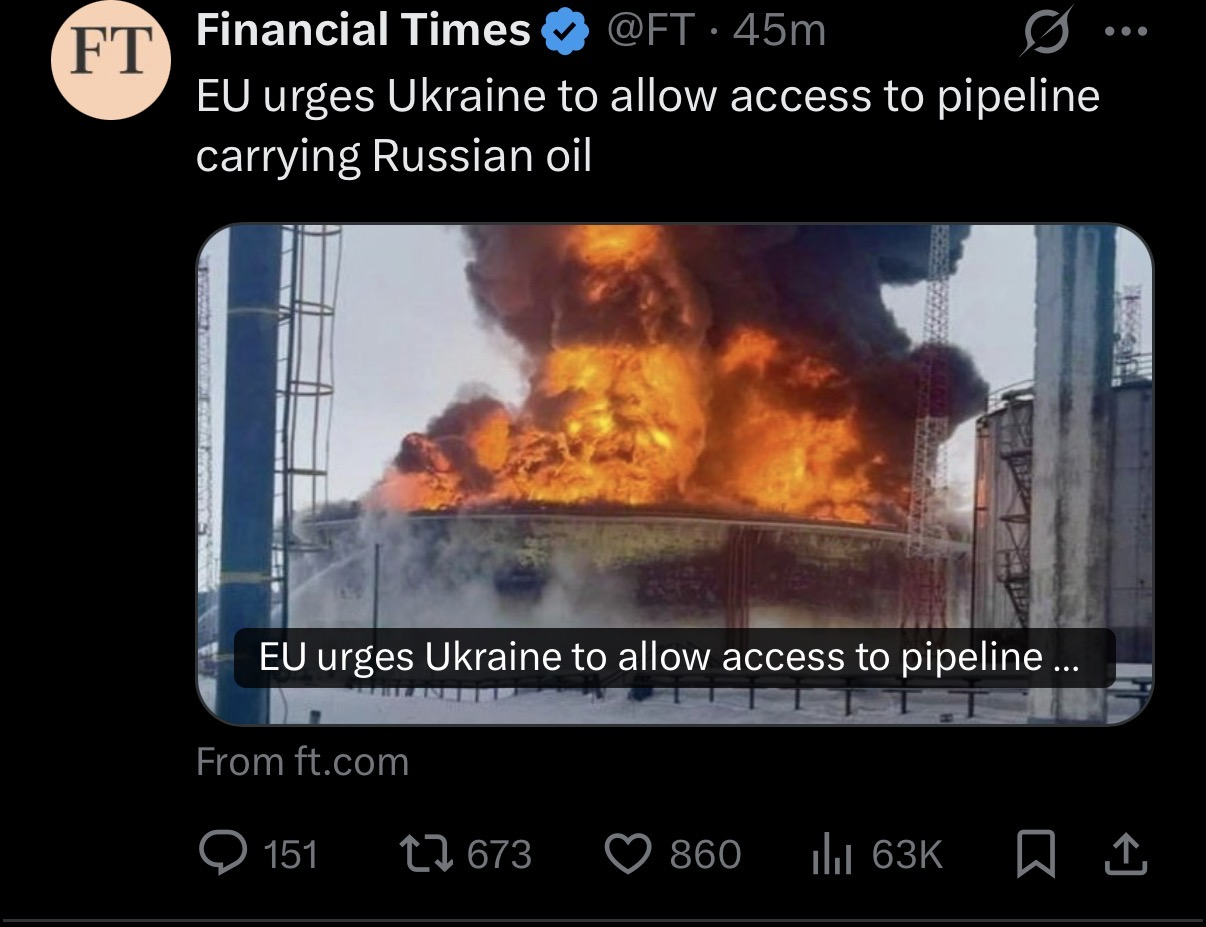
Task: Share the post with the upload arrow icon
Action: click(x=1125, y=853)
